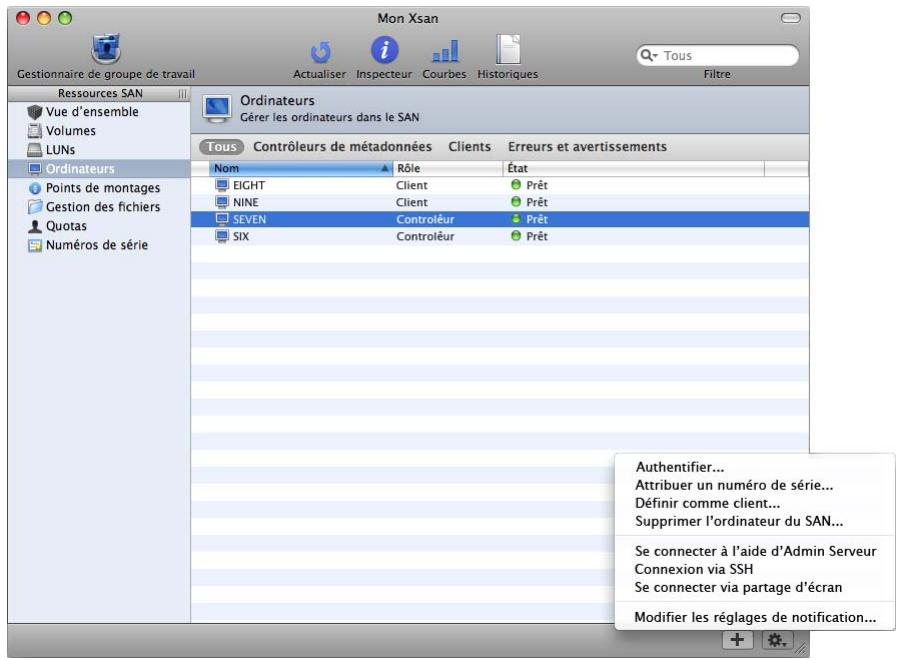This screenshot has width=898, height=660.
Task: Choose Connexion via SSH
Action: pyautogui.click(x=754, y=569)
